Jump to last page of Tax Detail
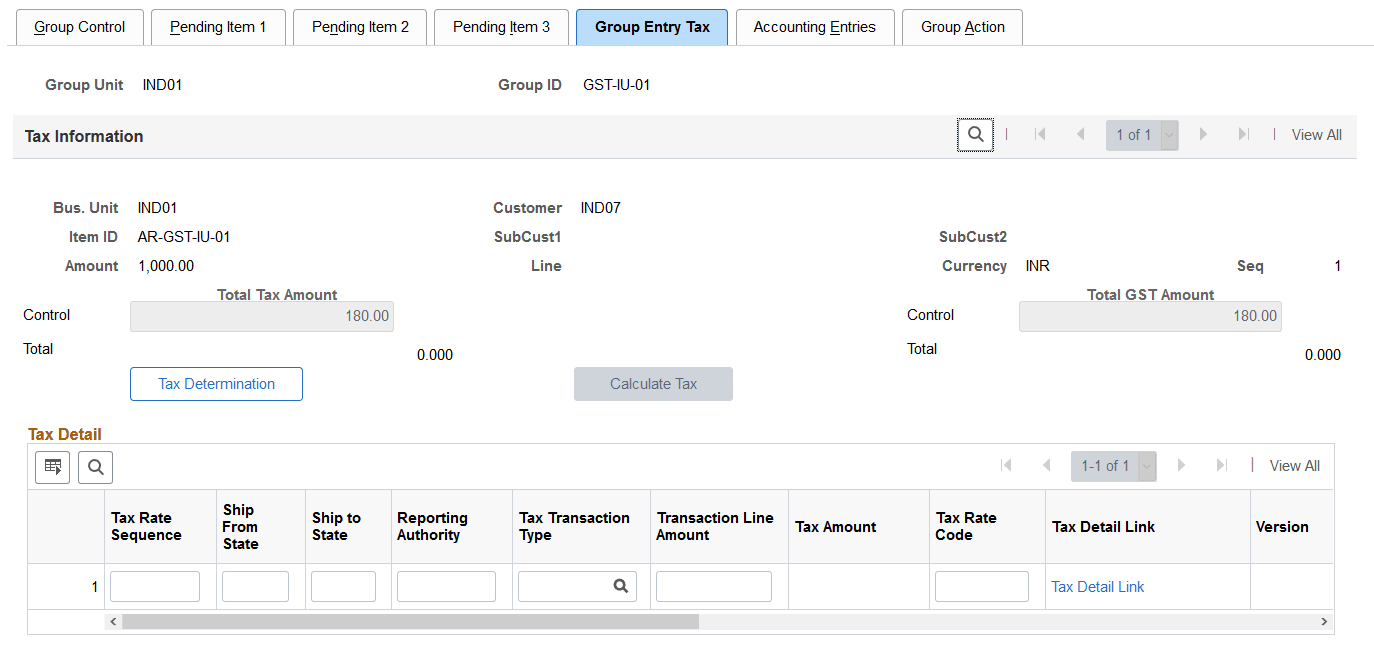This screenshot has height=658, width=1374. pyautogui.click(x=1221, y=465)
